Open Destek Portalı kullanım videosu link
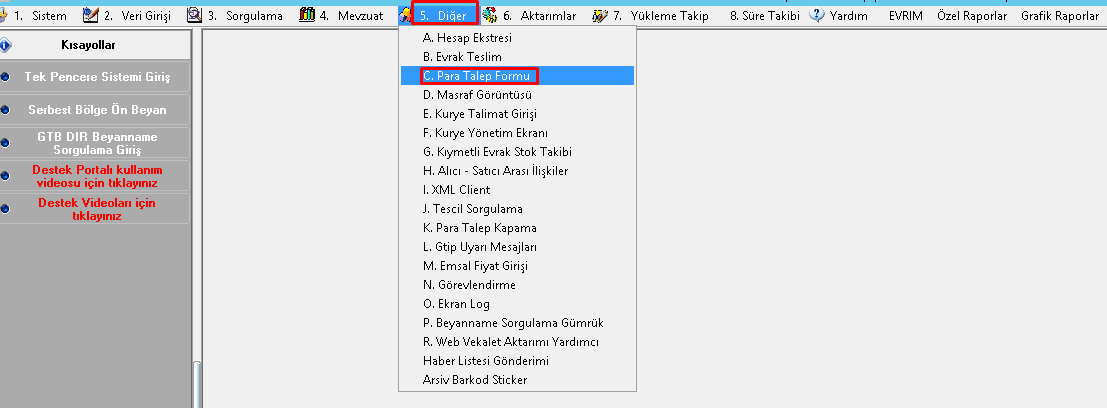 point(97,176)
